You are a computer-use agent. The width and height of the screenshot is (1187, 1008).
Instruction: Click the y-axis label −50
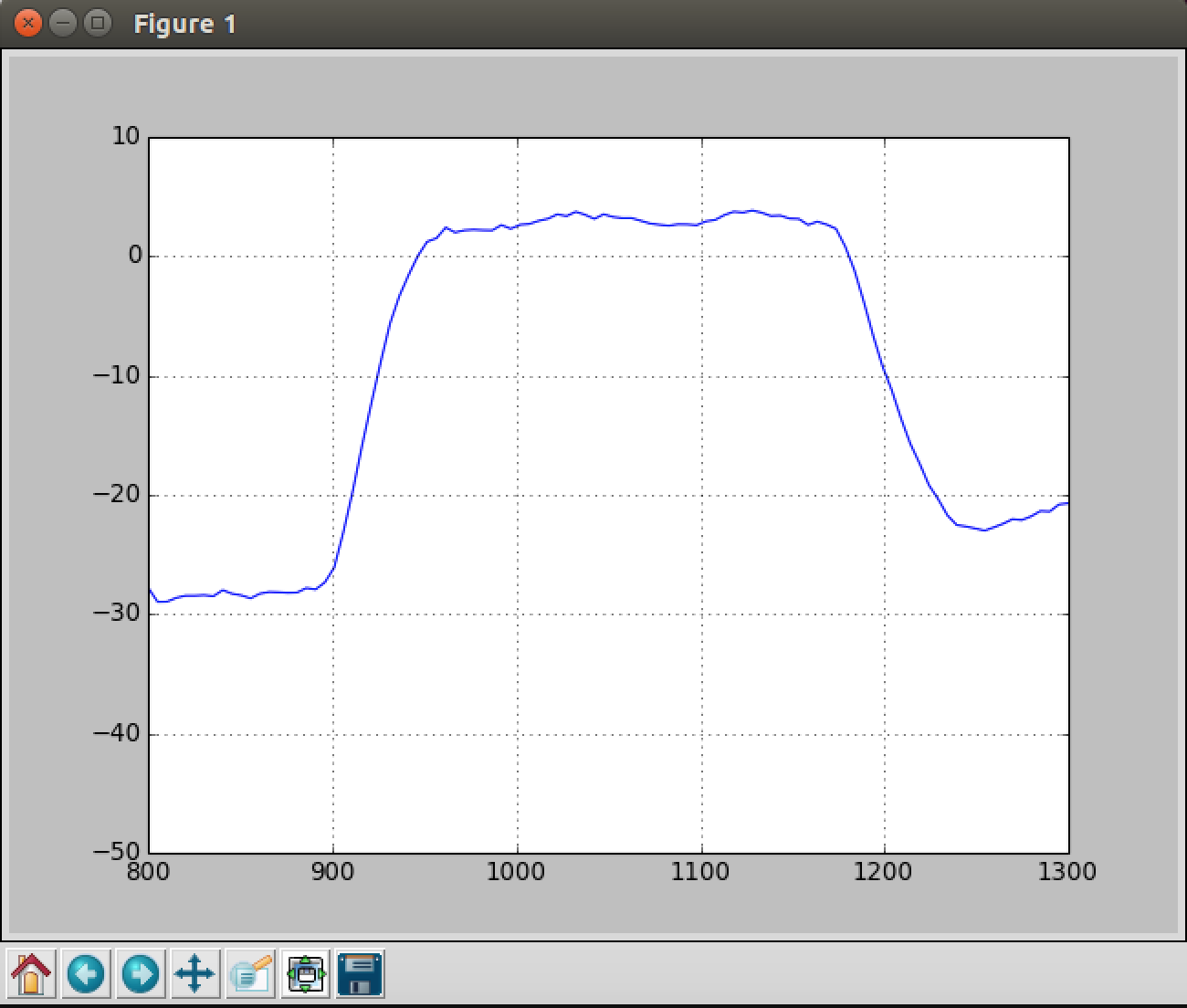coord(118,851)
